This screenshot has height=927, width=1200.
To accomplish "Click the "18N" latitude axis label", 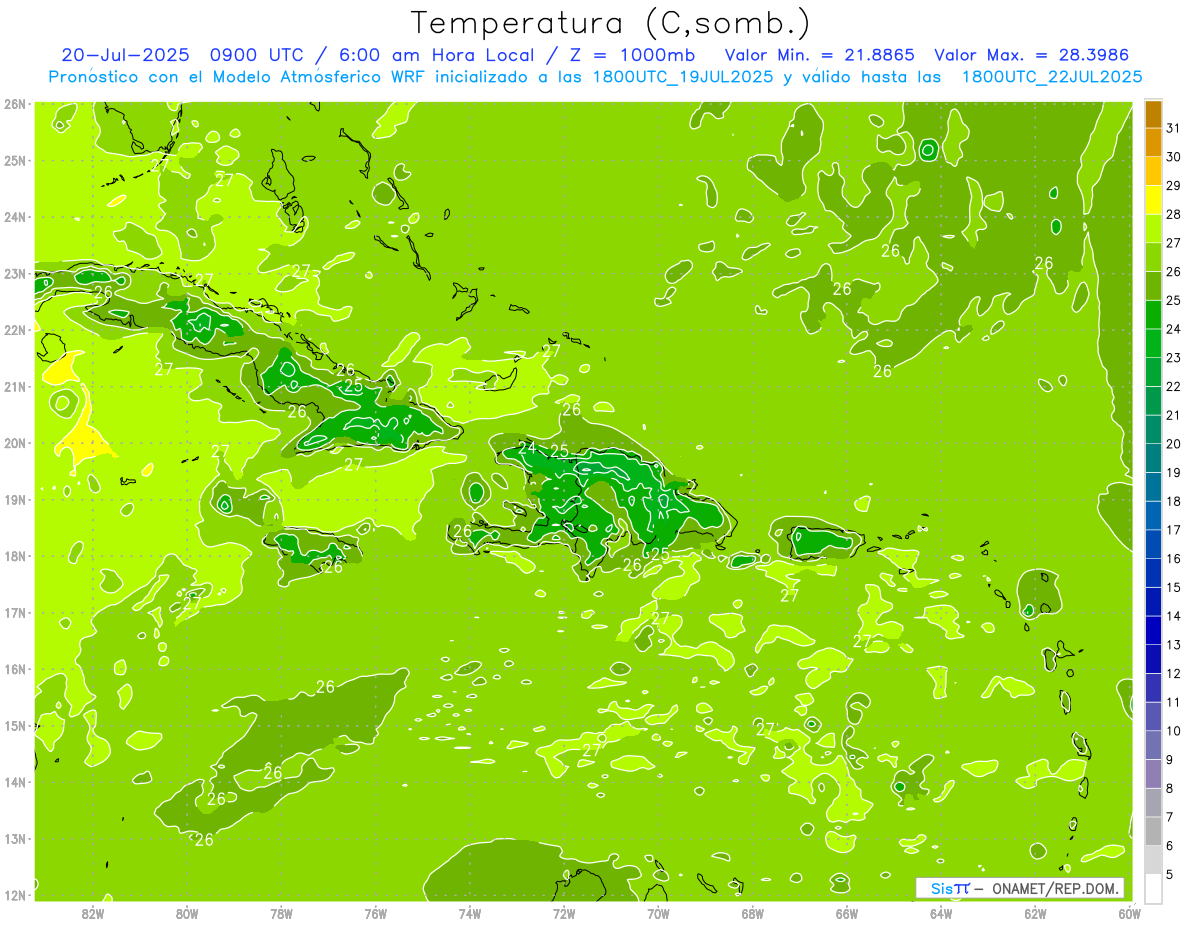I will 15,556.
